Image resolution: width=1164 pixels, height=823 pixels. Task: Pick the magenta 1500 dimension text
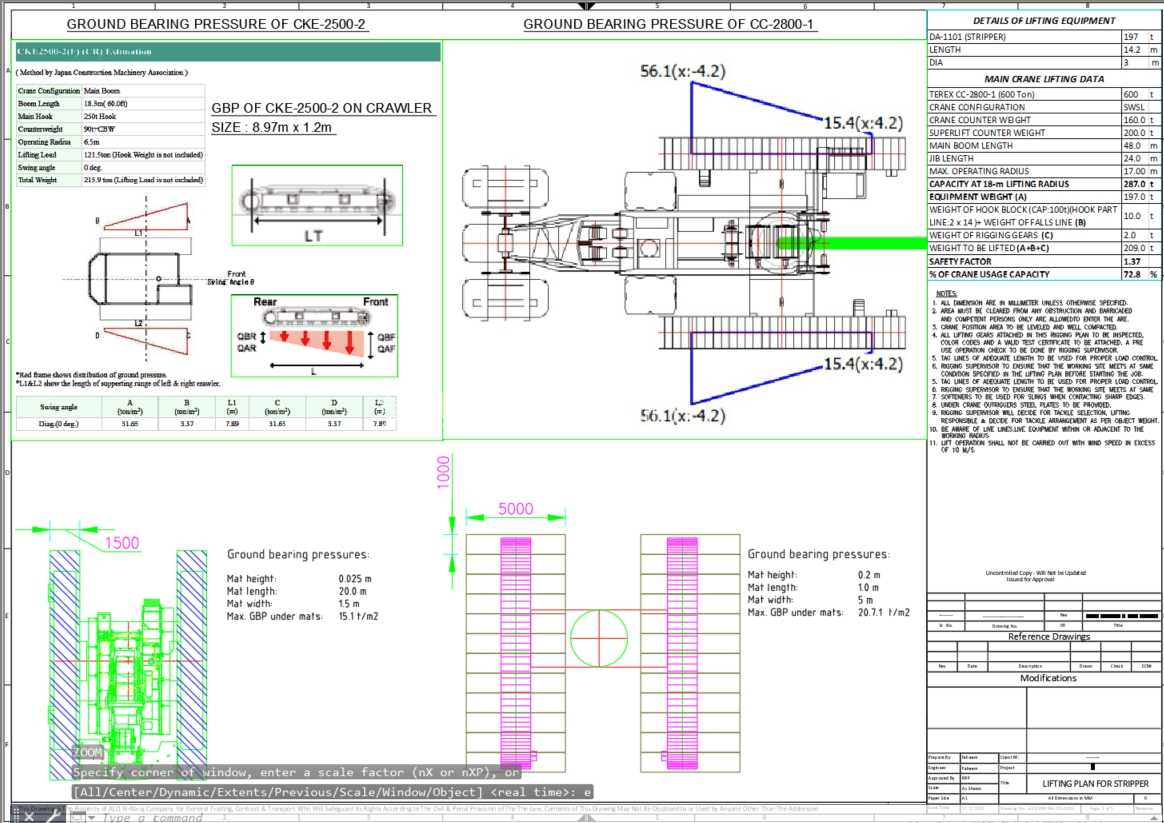pyautogui.click(x=122, y=542)
